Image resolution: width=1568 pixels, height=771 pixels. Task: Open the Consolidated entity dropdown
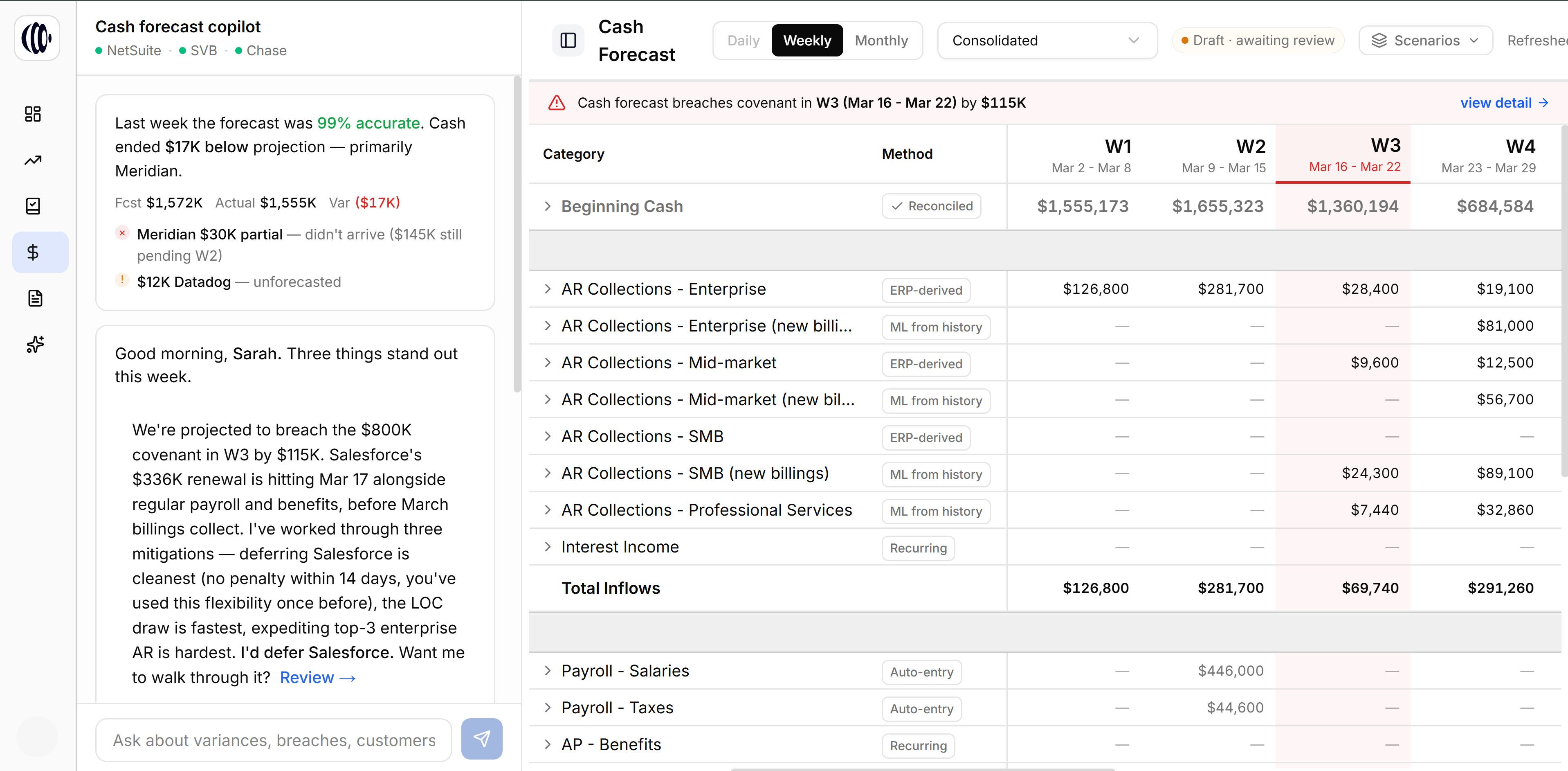tap(1047, 41)
